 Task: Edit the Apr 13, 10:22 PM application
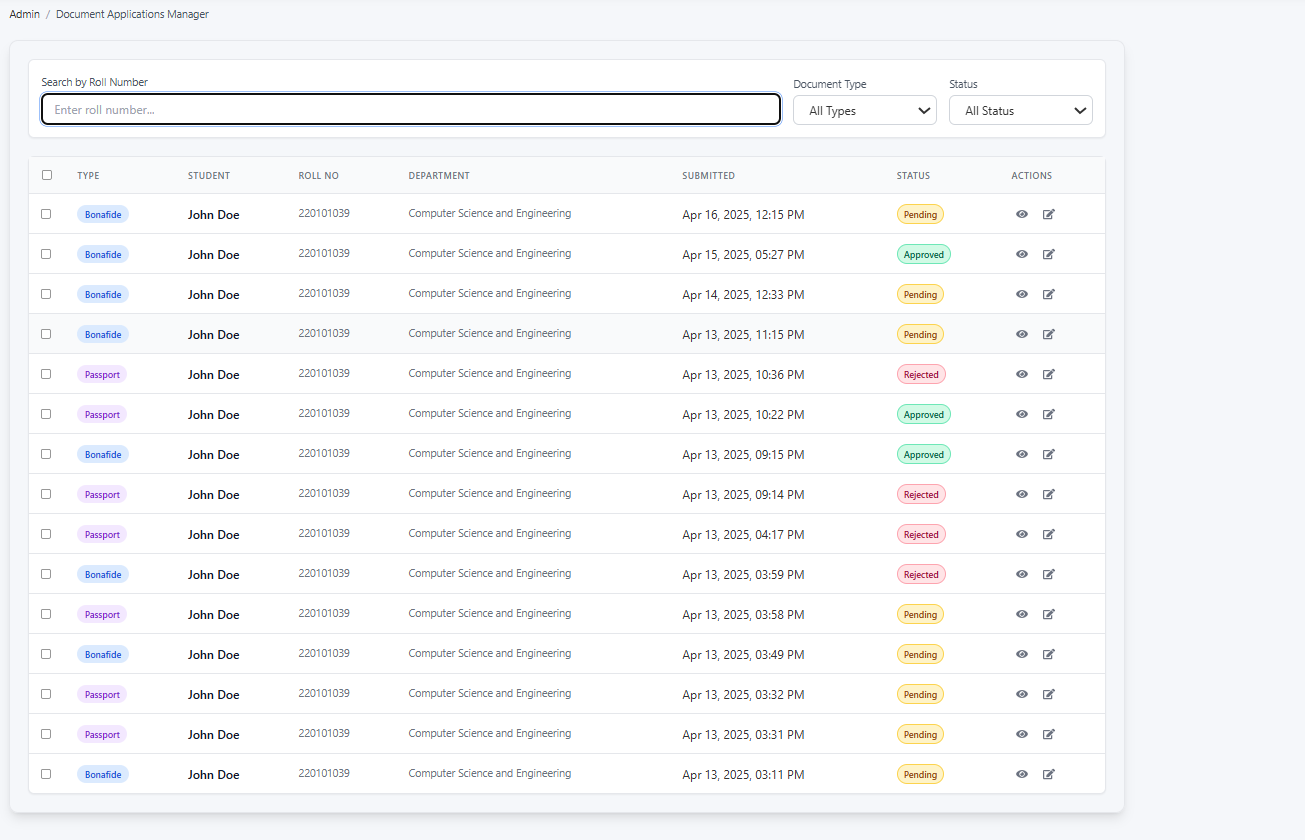[x=1049, y=414]
